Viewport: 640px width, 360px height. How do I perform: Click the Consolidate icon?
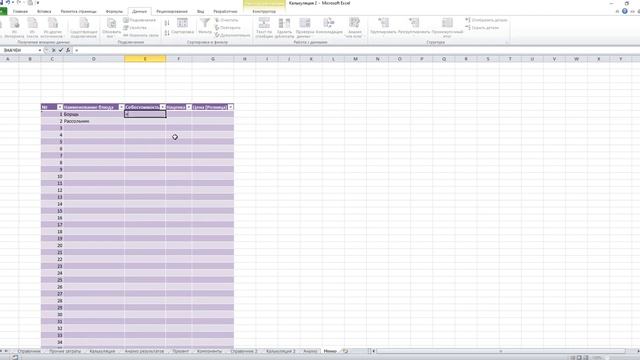coord(329,26)
